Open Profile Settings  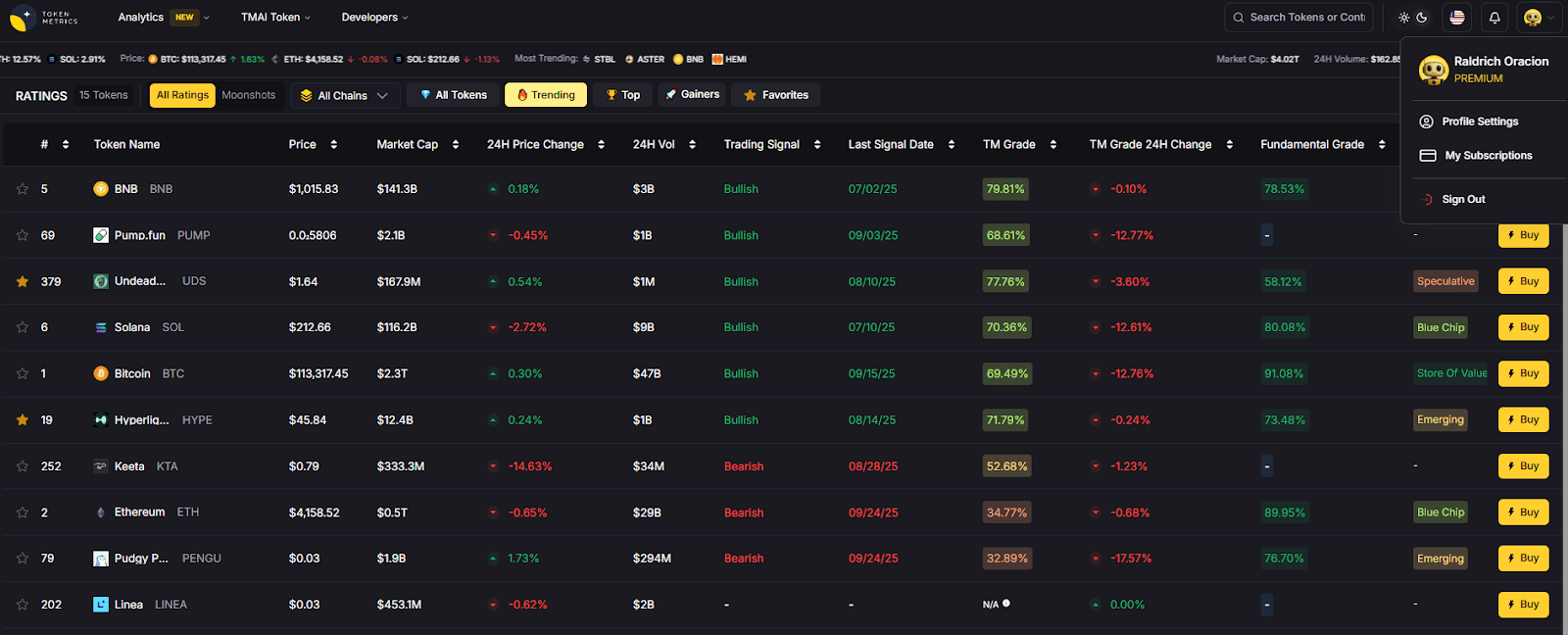pyautogui.click(x=1469, y=122)
